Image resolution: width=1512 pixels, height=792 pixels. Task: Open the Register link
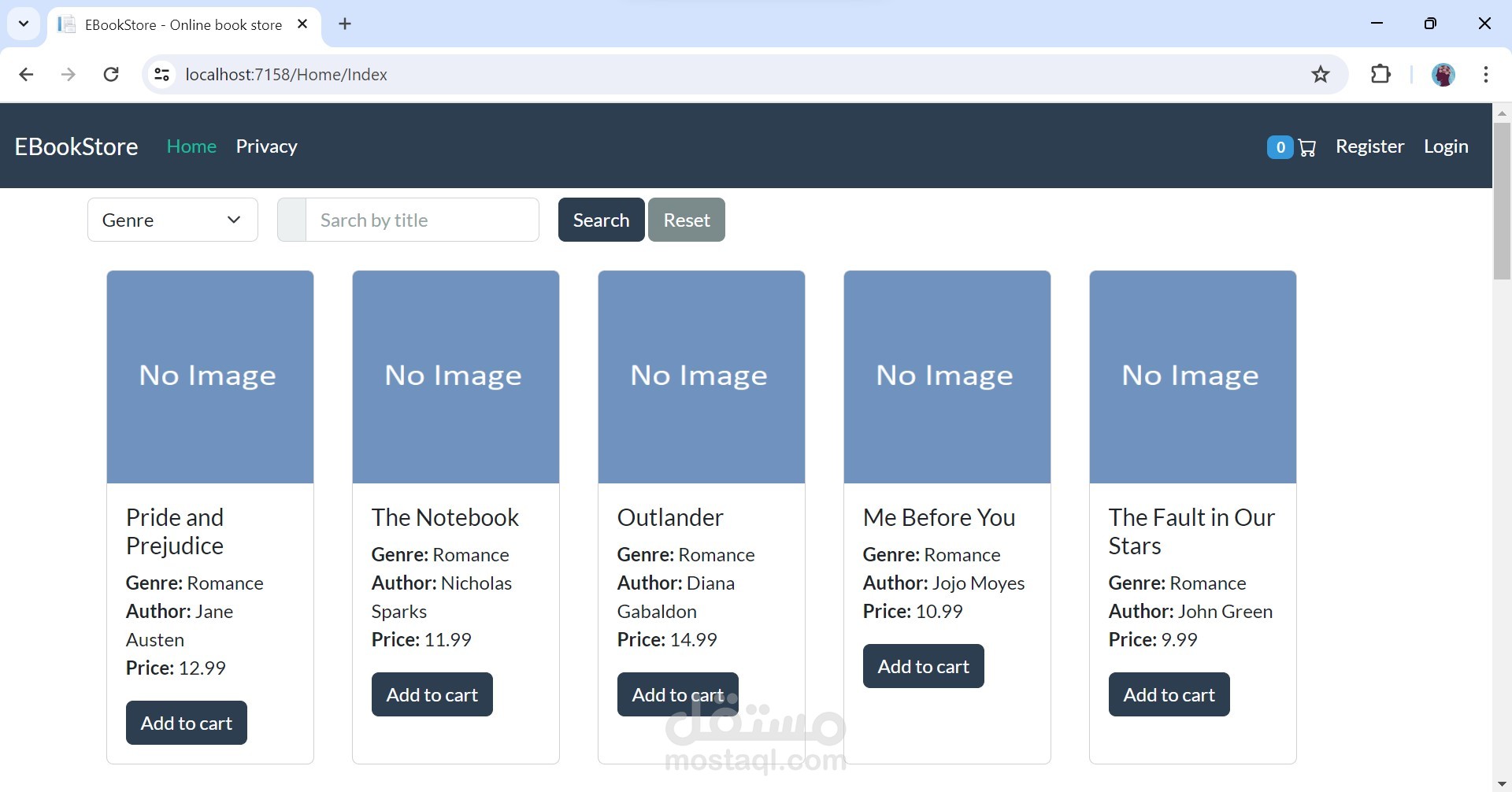1369,146
